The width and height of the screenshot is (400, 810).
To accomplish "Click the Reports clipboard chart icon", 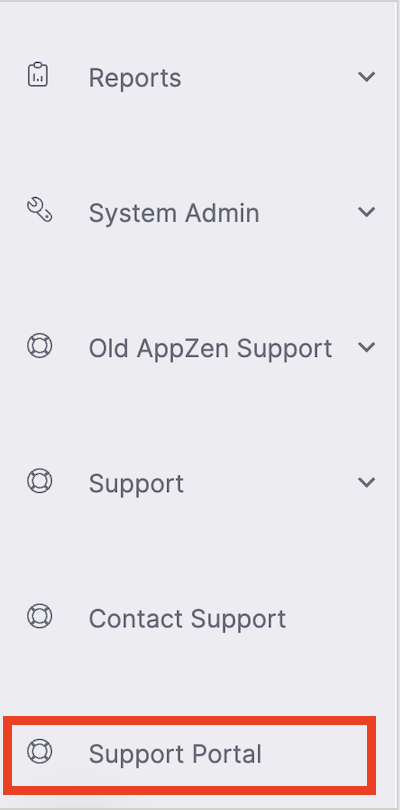I will click(38, 75).
